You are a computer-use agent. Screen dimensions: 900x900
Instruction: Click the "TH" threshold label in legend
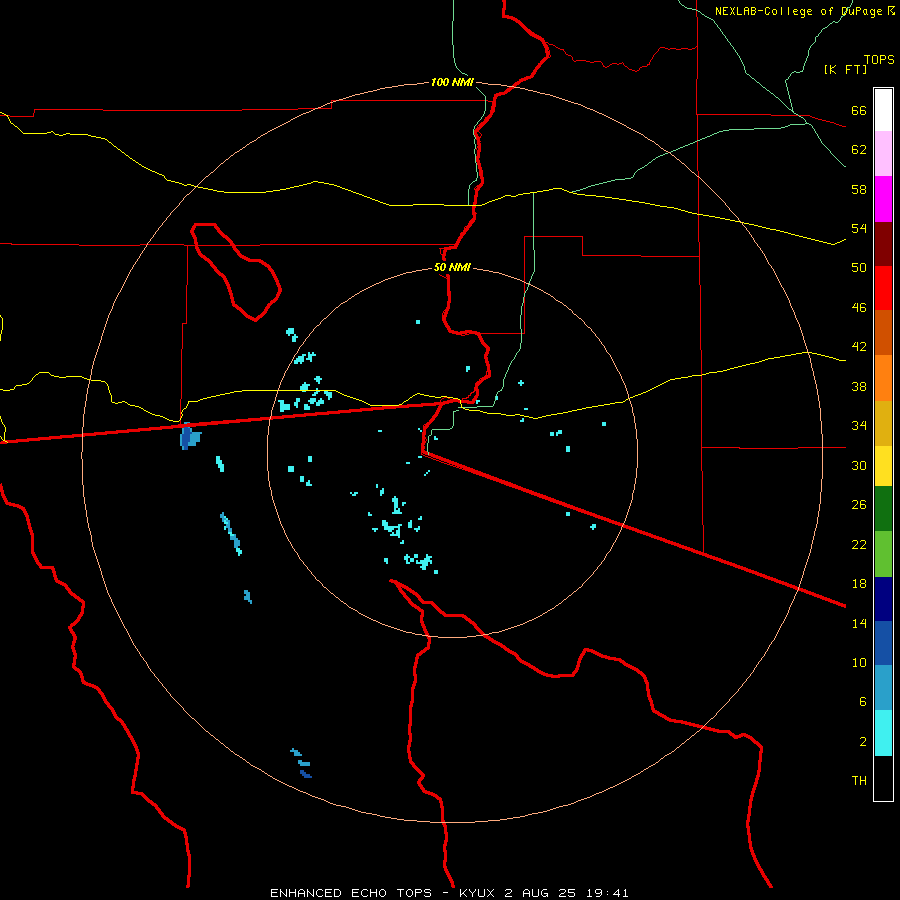pos(859,781)
